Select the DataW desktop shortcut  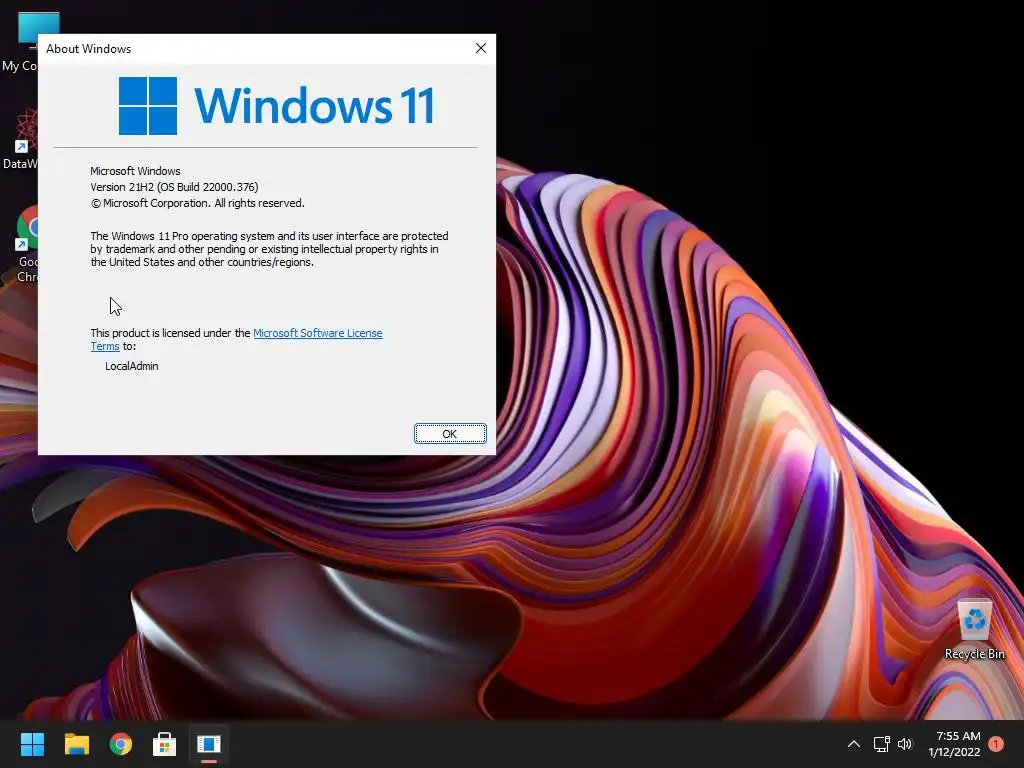click(20, 139)
